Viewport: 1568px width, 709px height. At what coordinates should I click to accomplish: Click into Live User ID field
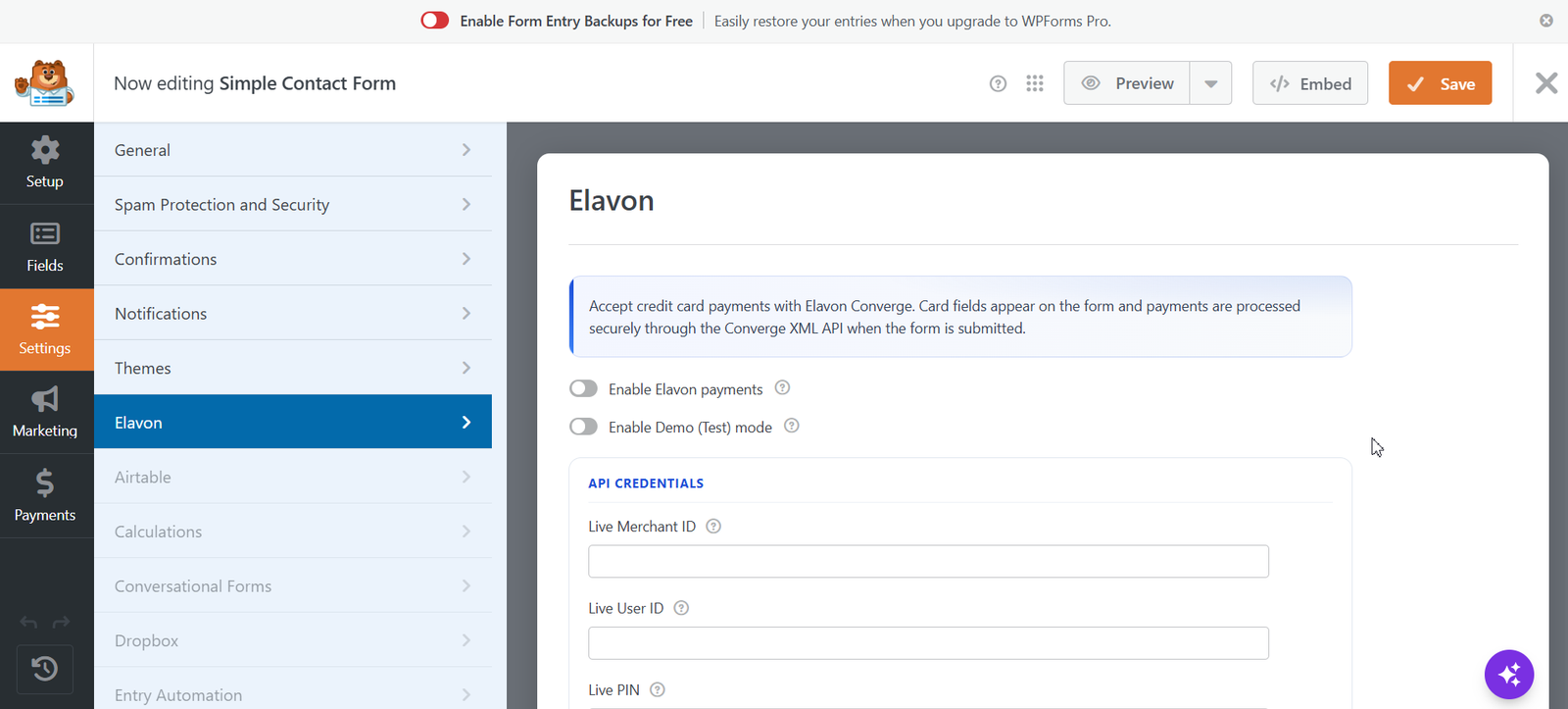pyautogui.click(x=928, y=643)
